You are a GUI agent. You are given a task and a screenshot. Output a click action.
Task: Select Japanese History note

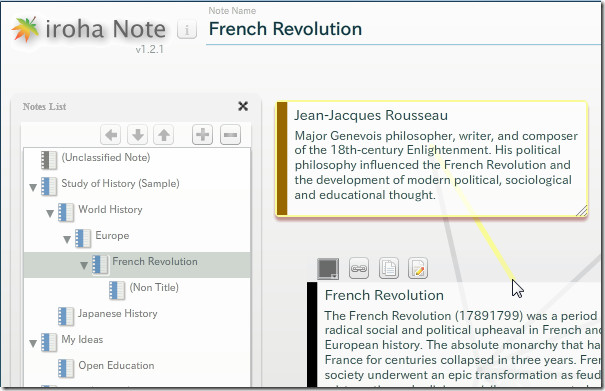pyautogui.click(x=118, y=313)
